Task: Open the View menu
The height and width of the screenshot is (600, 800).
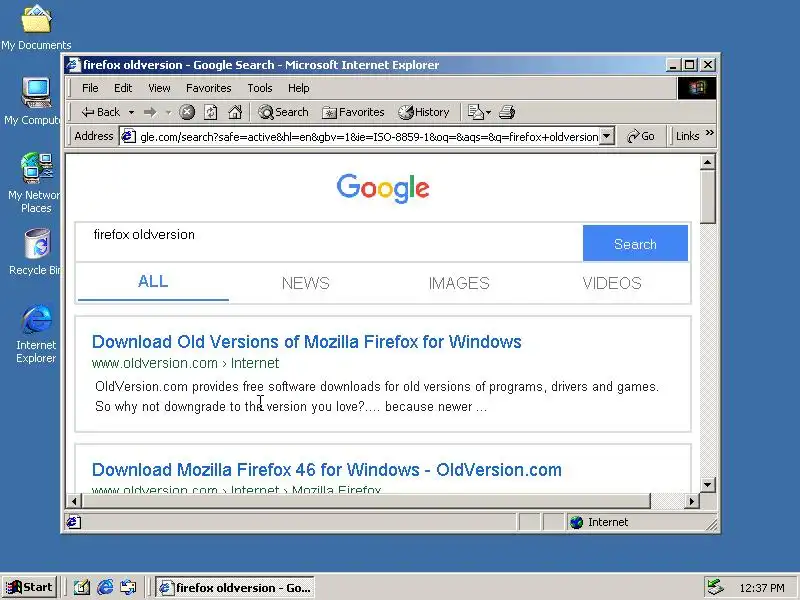Action: click(159, 88)
